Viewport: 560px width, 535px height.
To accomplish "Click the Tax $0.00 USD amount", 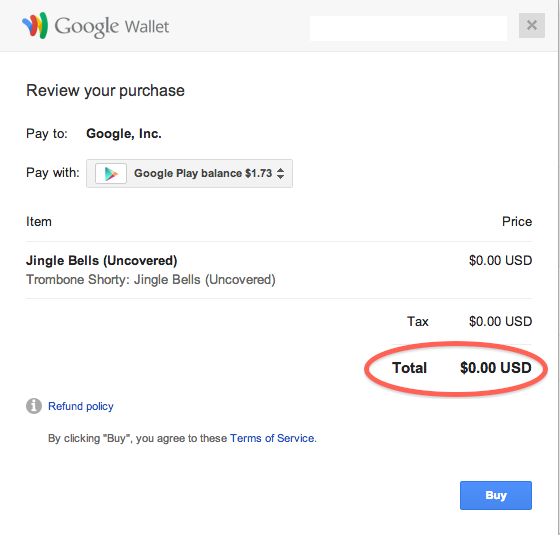I will point(500,321).
